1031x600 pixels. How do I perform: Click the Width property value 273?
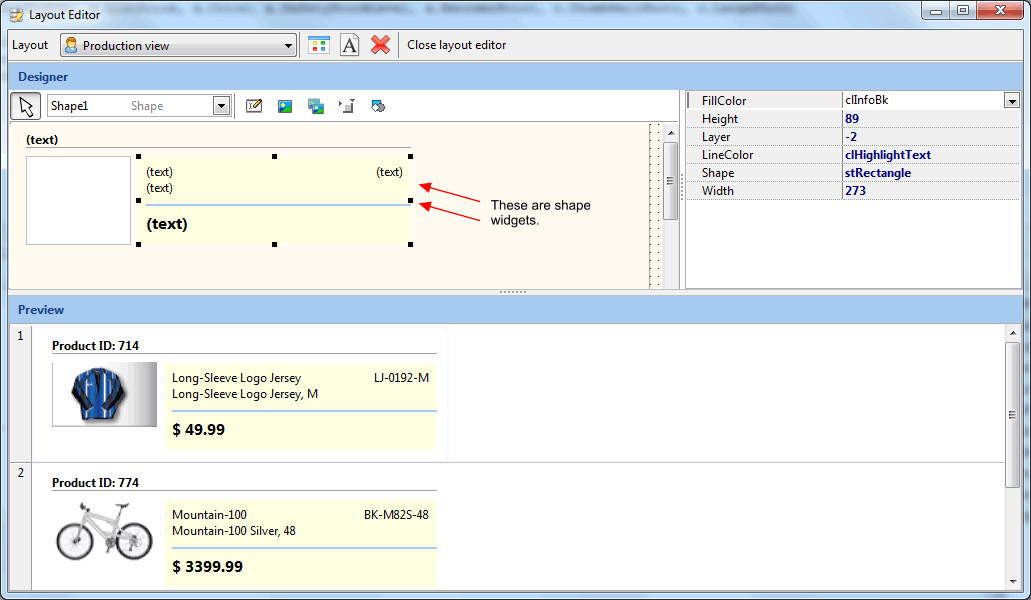tap(855, 191)
